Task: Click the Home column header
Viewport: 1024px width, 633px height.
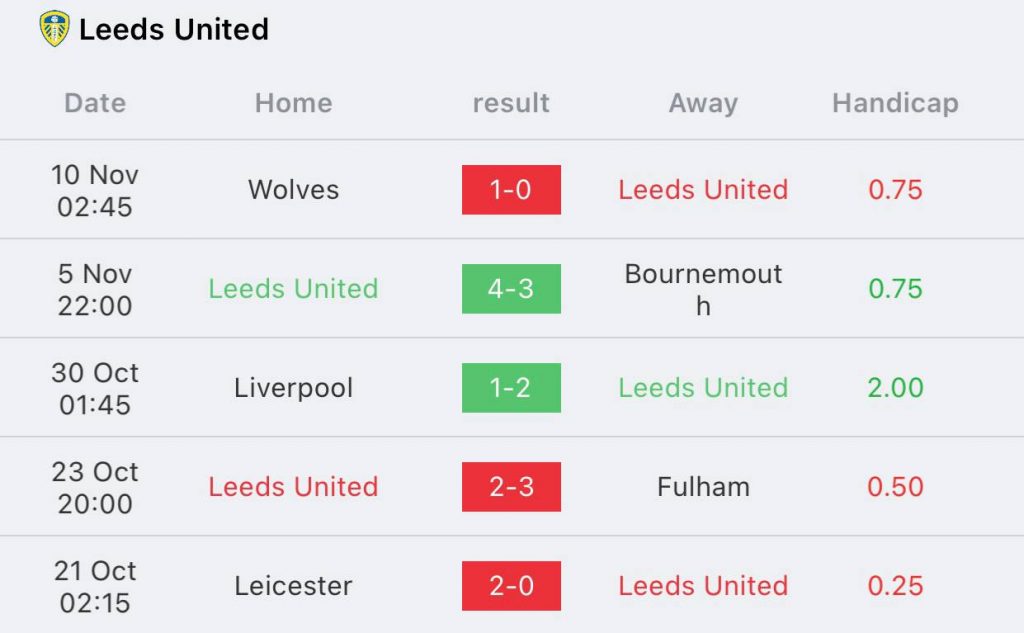Action: coord(293,103)
